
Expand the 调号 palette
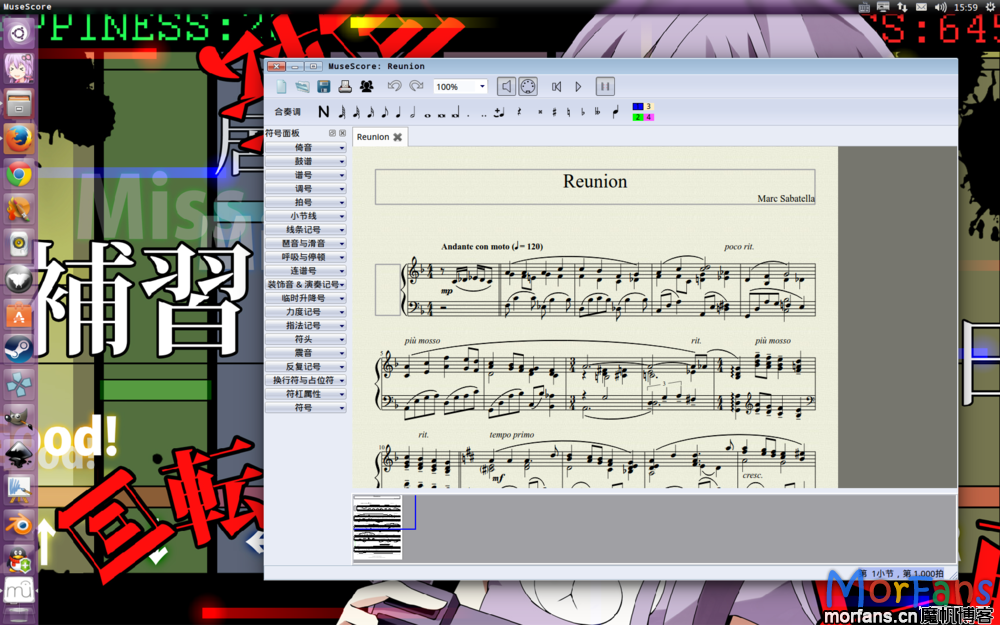point(306,189)
